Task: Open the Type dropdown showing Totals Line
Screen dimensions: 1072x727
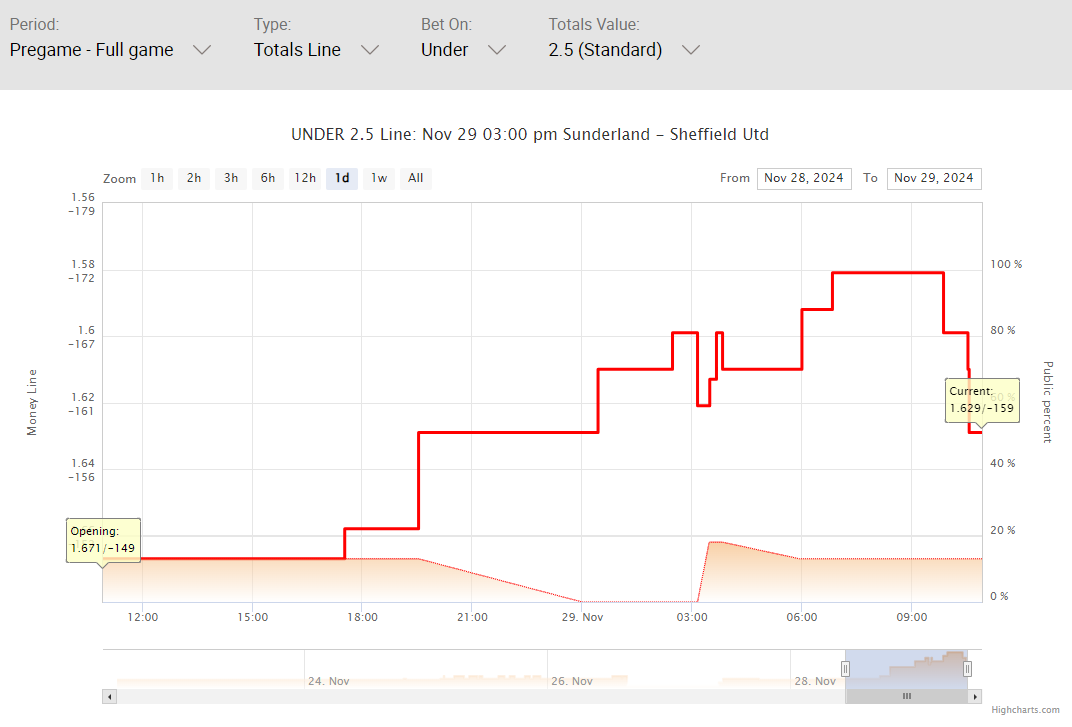Action: pos(316,50)
